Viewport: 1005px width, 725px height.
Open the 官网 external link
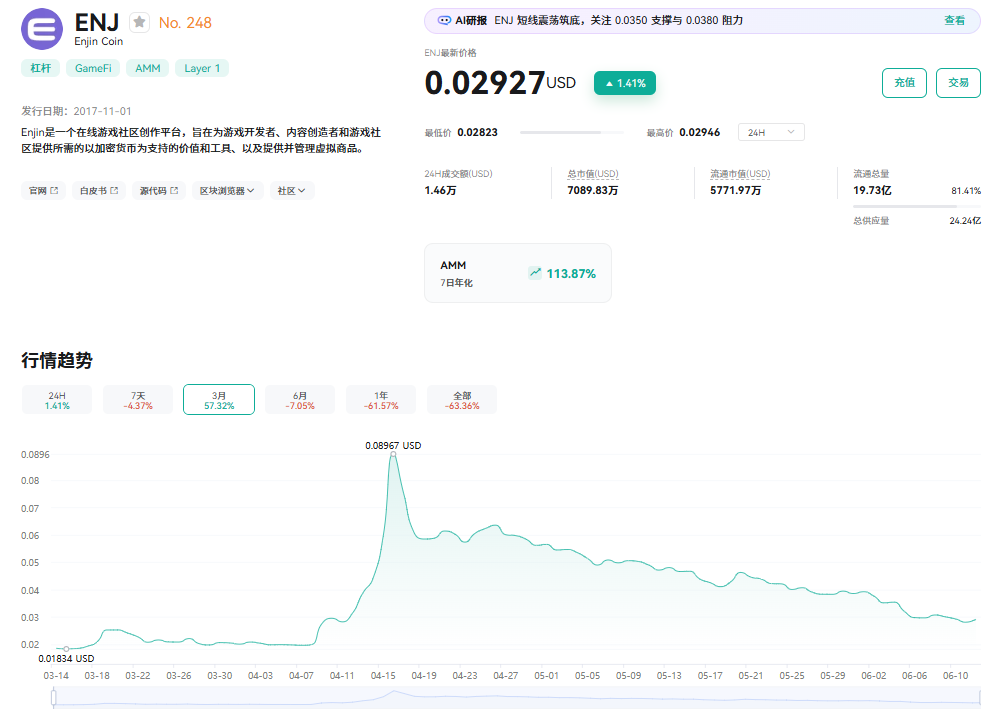pos(44,190)
